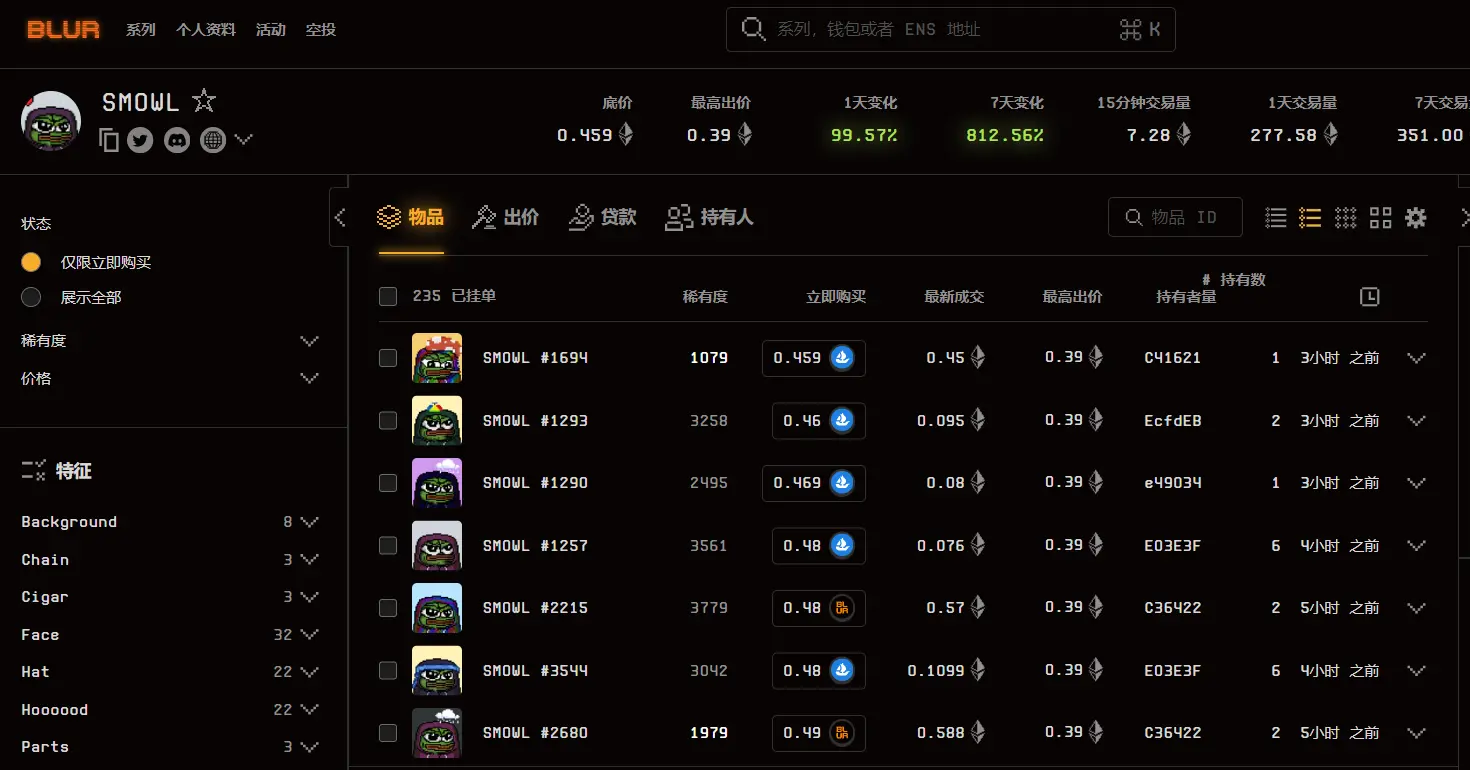Check the checkbox for SMOWL #1694
Image resolution: width=1470 pixels, height=770 pixels.
pos(387,357)
